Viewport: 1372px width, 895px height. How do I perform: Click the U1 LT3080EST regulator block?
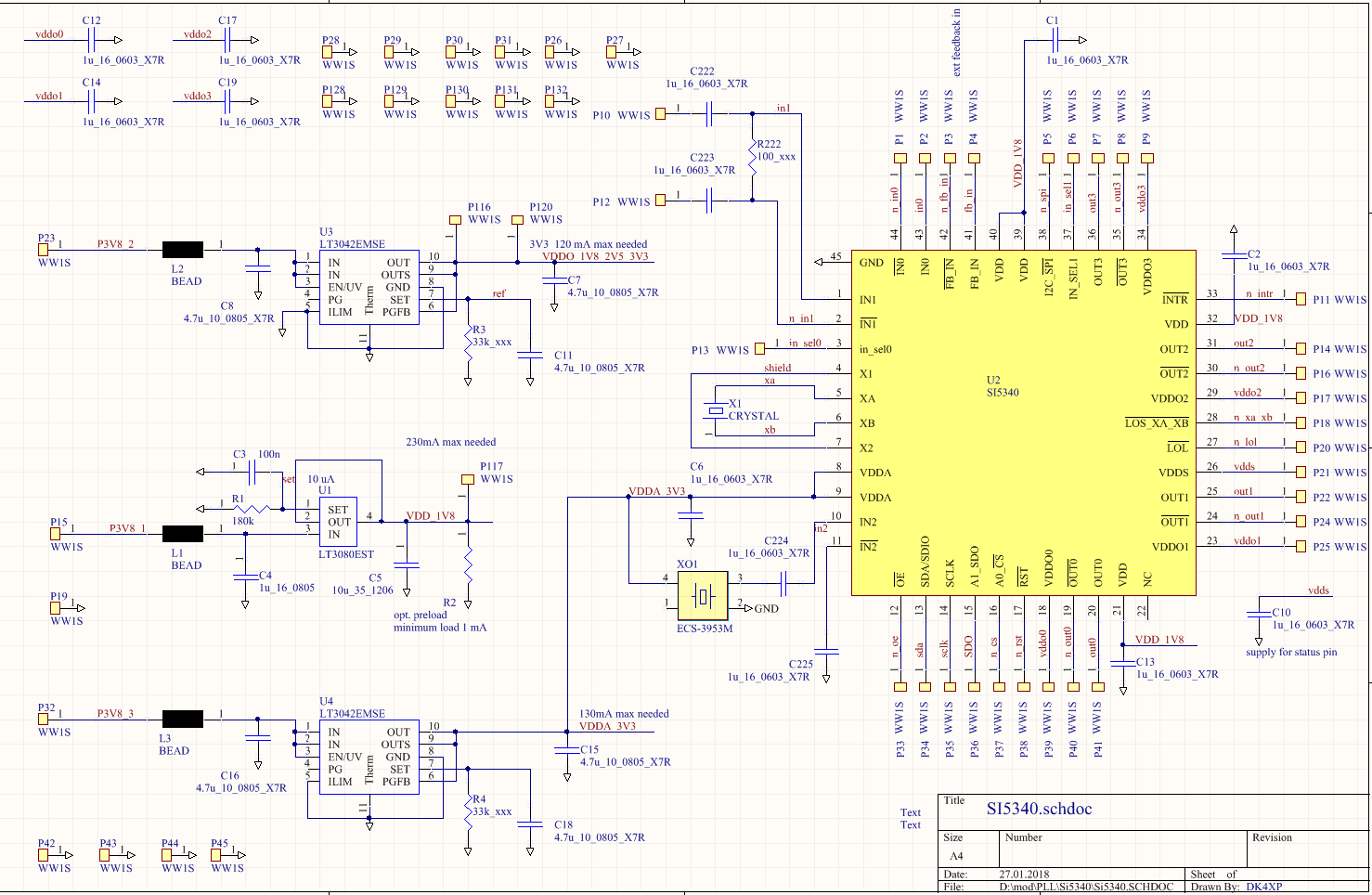[x=340, y=522]
